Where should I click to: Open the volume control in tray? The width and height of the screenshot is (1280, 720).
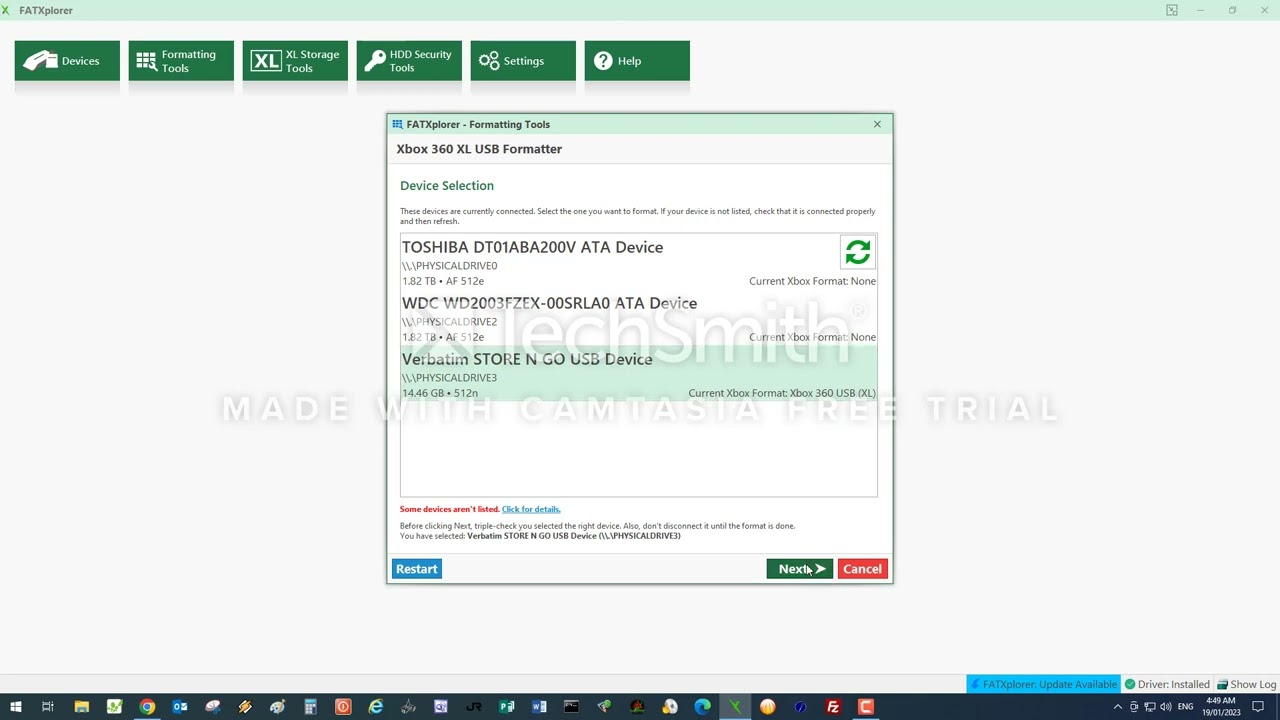(1166, 707)
